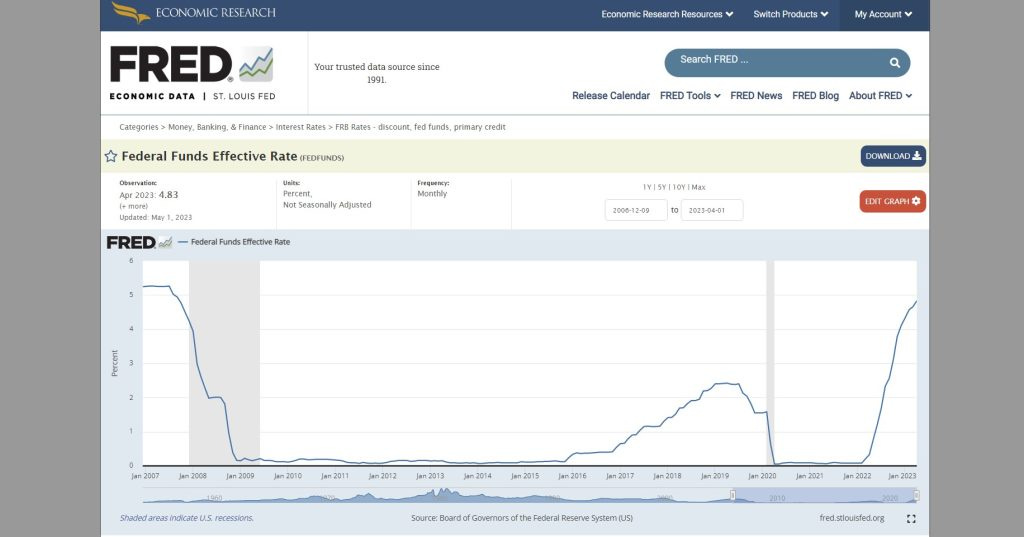The width and height of the screenshot is (1024, 537).
Task: Click the Jan 2020 axis label
Action: pos(762,476)
